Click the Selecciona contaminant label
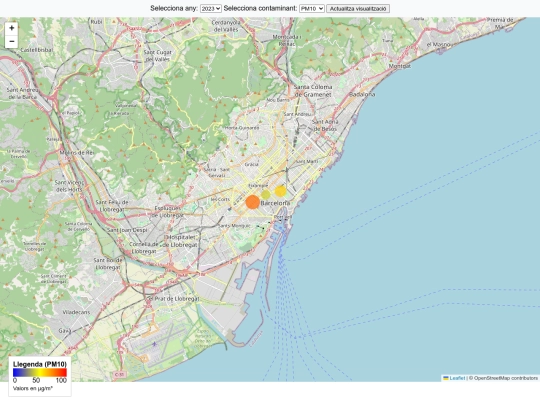This screenshot has width=540, height=405. [260, 9]
